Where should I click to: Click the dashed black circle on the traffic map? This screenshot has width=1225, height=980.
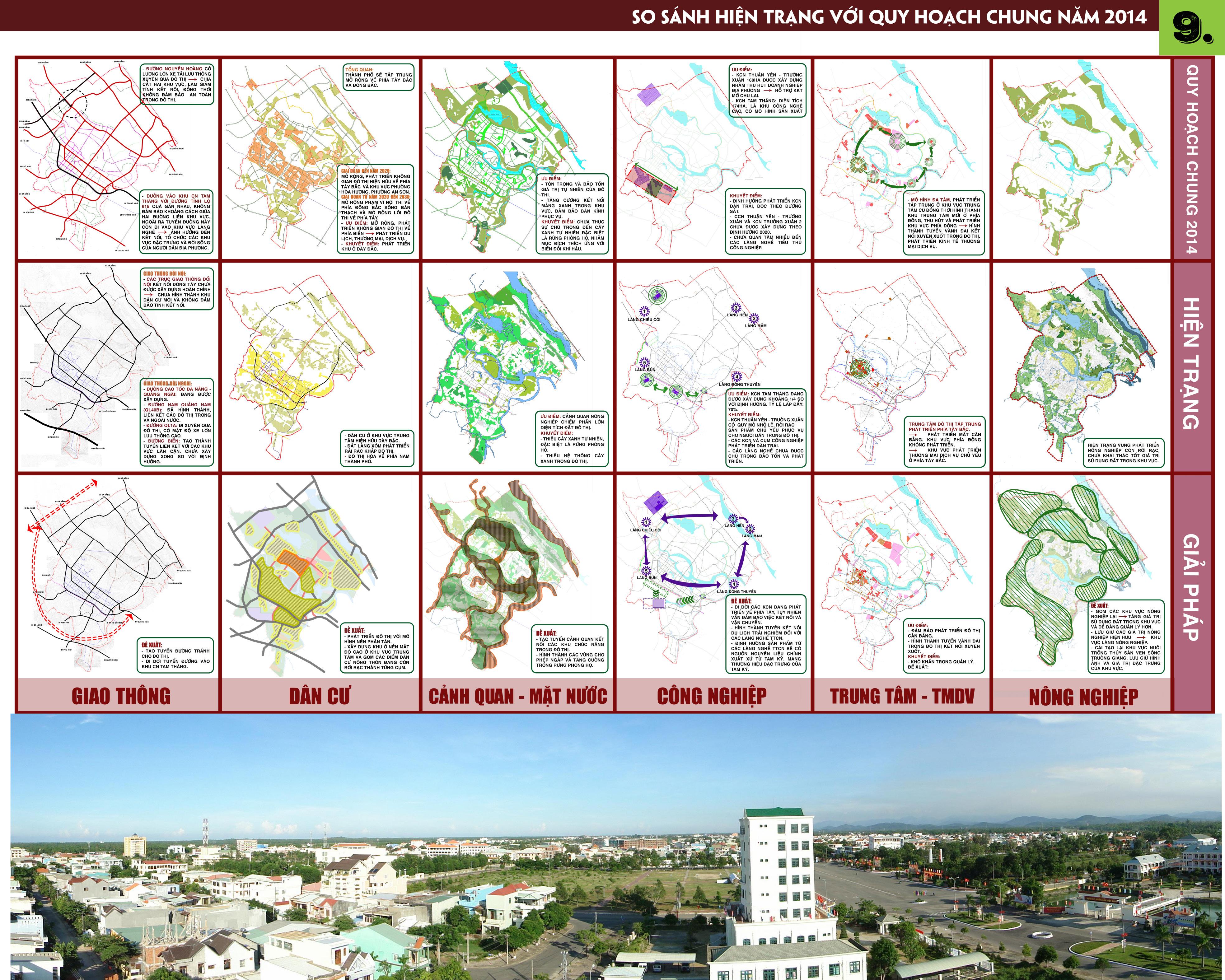73,104
